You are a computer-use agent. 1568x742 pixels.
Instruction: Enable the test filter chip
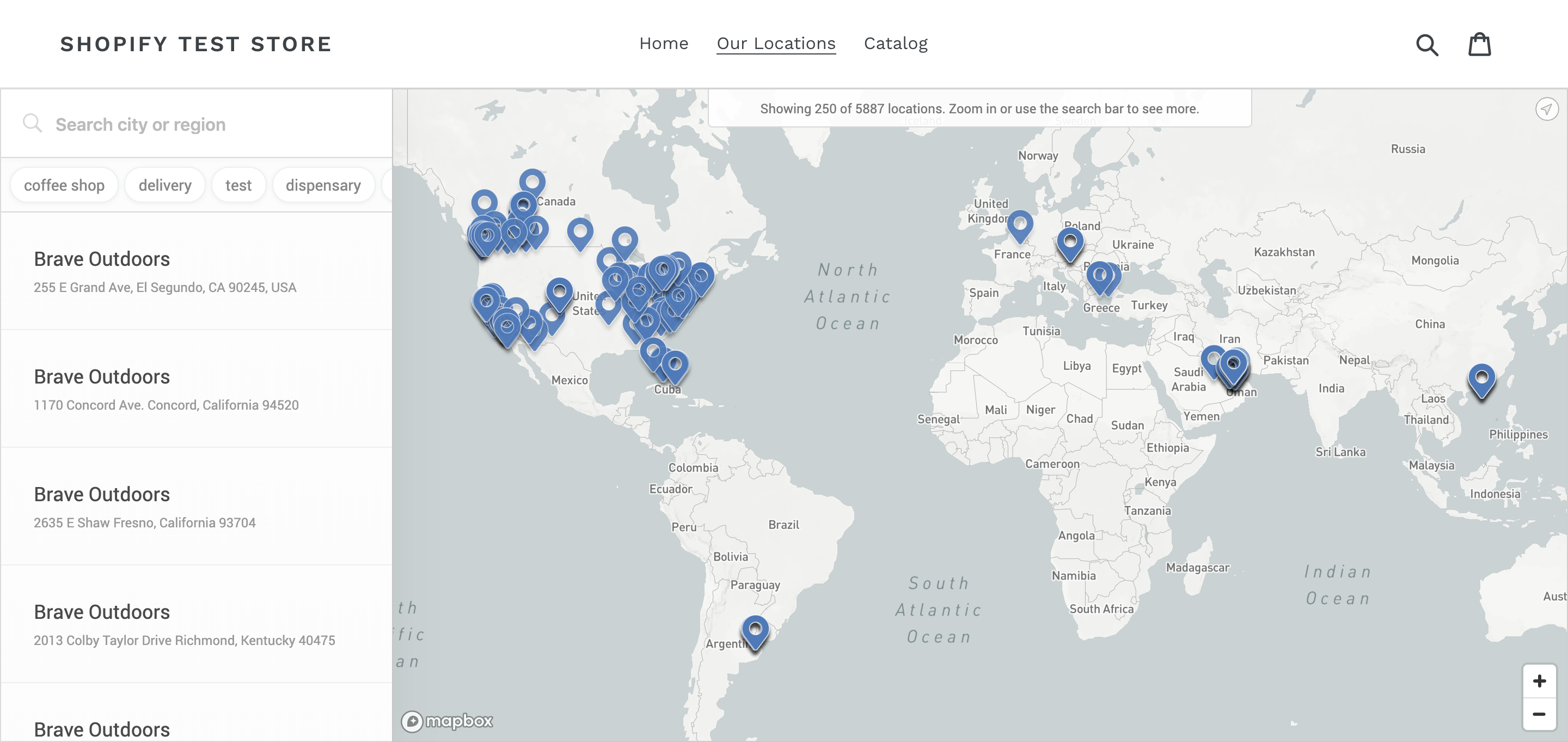[x=238, y=185]
